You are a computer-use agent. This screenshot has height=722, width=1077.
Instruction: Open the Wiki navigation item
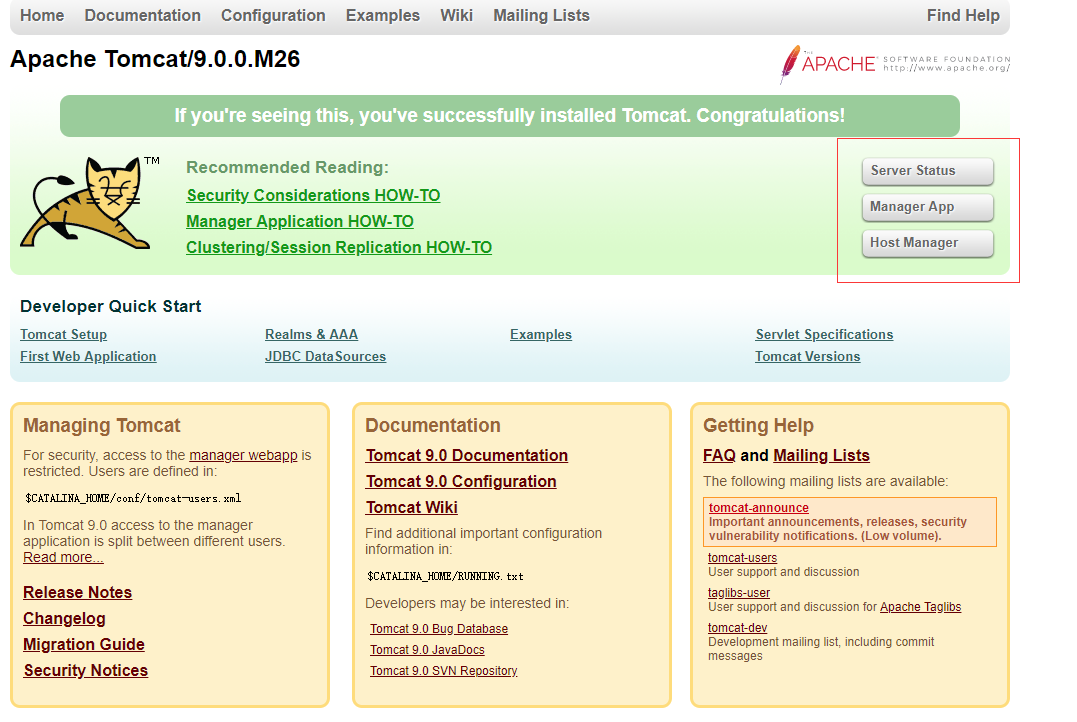click(456, 15)
